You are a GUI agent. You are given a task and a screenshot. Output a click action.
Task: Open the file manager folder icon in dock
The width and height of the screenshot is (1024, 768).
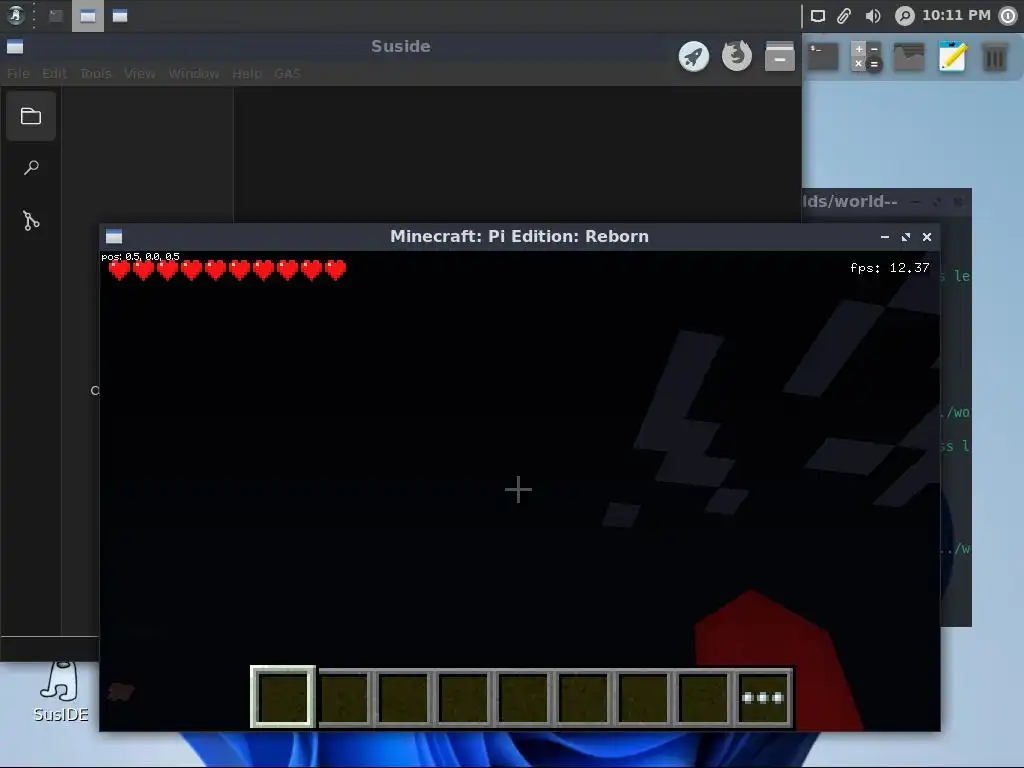pos(909,57)
